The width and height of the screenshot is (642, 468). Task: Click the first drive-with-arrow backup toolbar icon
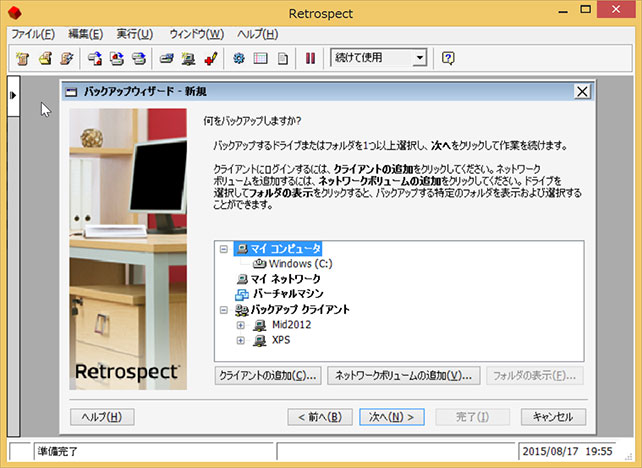pyautogui.click(x=95, y=58)
